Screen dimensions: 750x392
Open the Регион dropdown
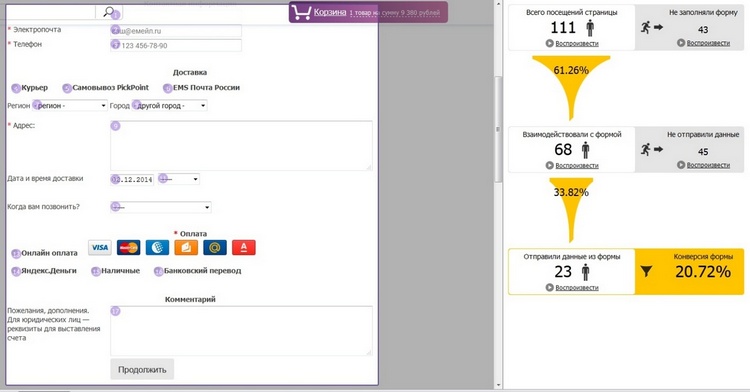(x=70, y=105)
